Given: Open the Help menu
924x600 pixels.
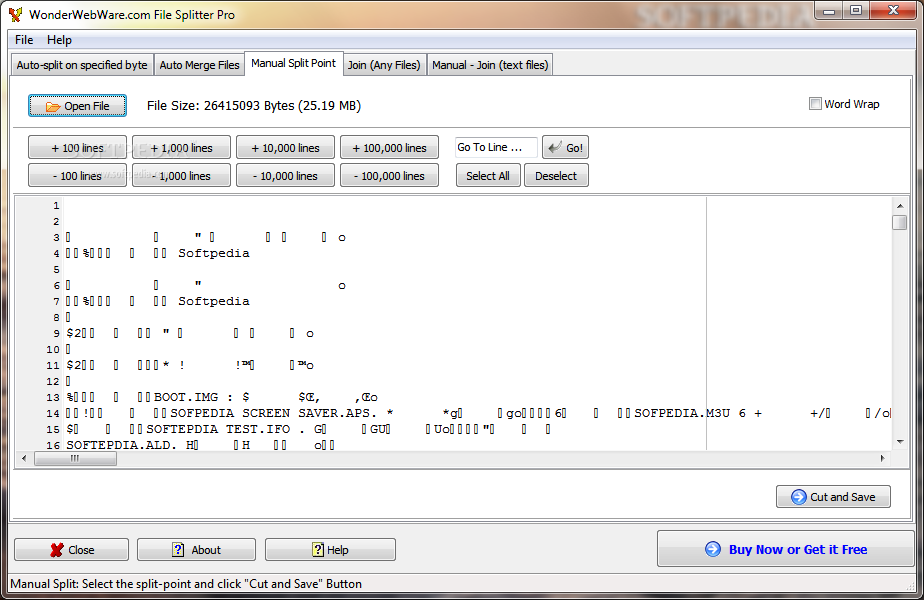Looking at the screenshot, I should pyautogui.click(x=60, y=40).
